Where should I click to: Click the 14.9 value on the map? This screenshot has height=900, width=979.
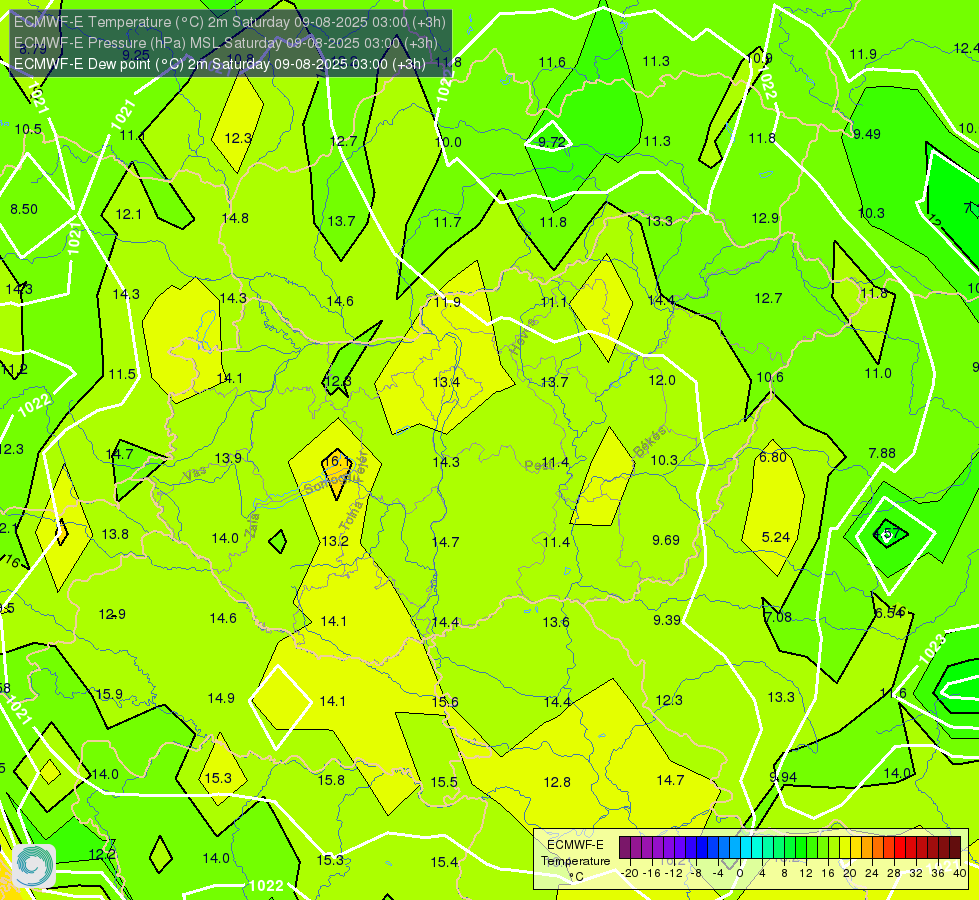[x=221, y=698]
